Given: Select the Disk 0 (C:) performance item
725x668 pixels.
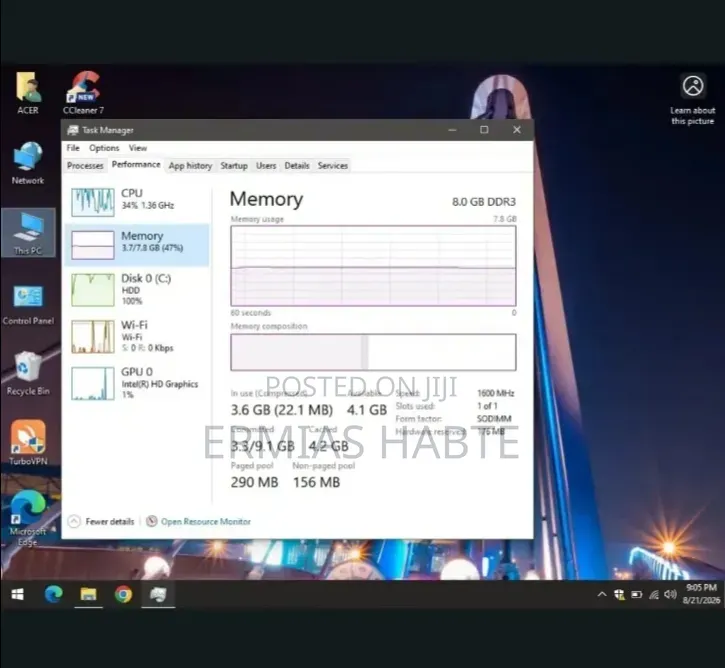Looking at the screenshot, I should (137, 290).
